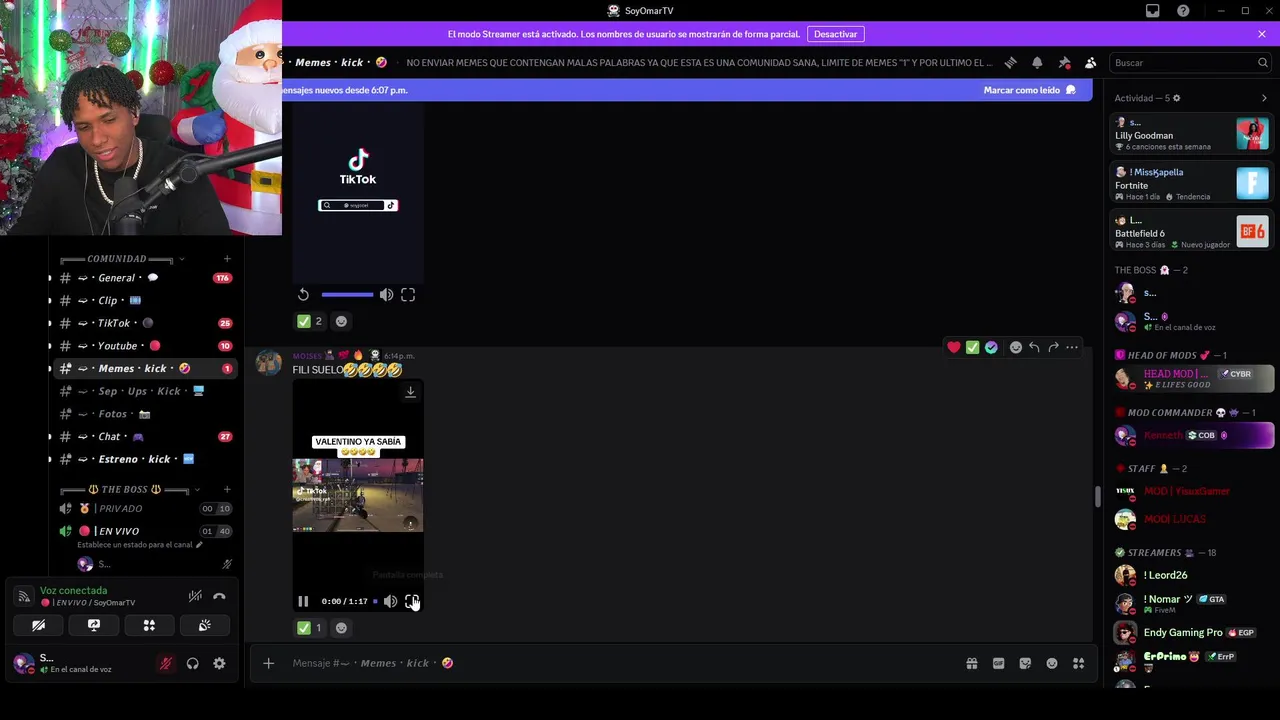The height and width of the screenshot is (720, 1280).
Task: Open User Settings gear
Action: click(219, 663)
